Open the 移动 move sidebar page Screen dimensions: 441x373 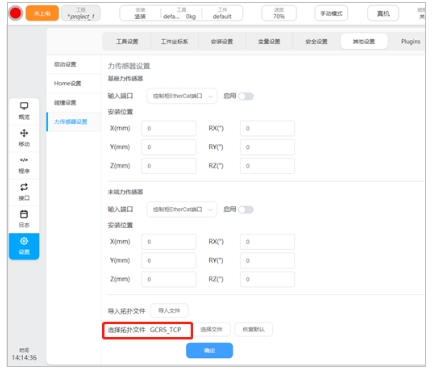24,138
